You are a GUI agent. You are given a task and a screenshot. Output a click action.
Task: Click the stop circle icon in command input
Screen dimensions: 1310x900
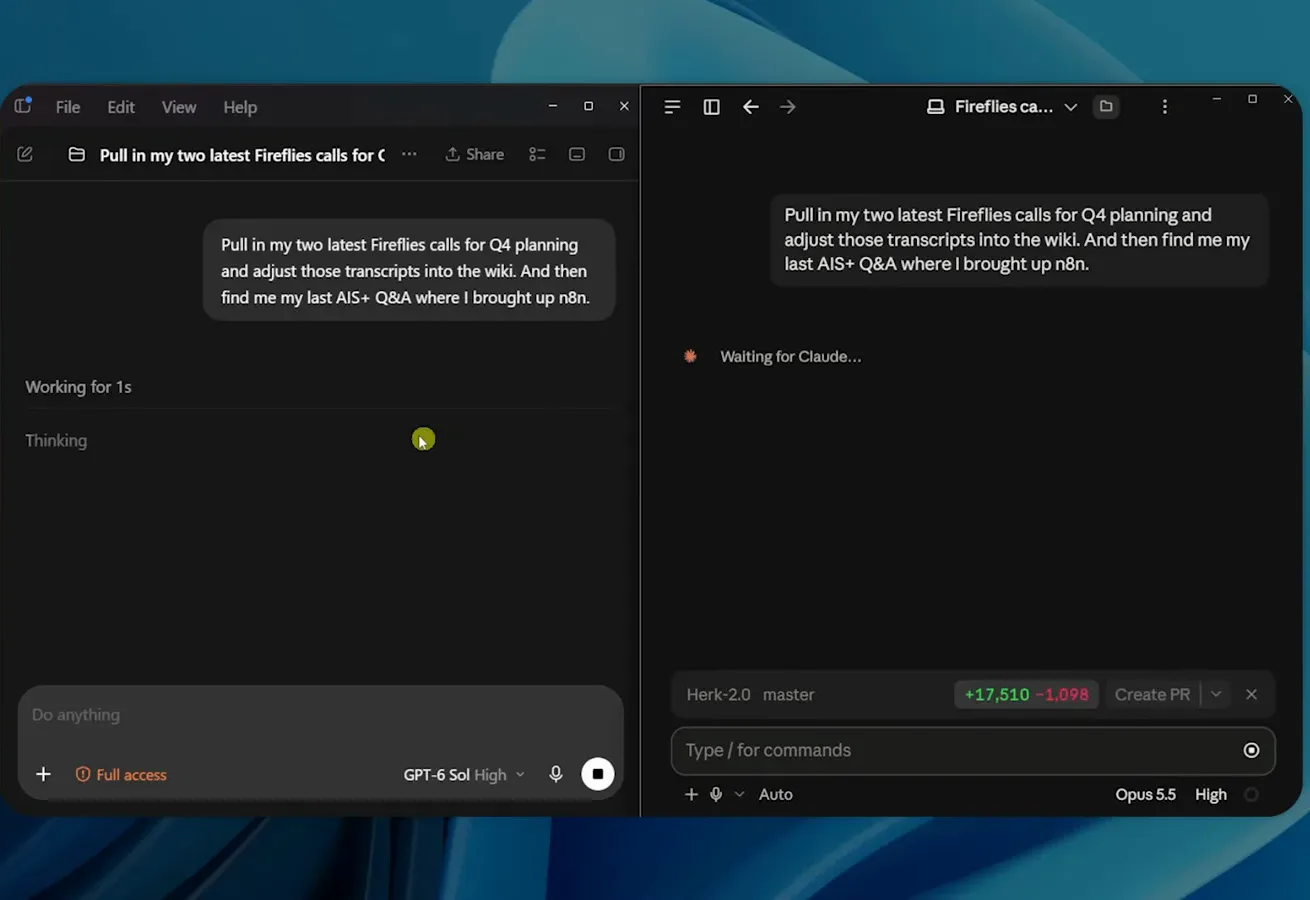pyautogui.click(x=1251, y=750)
